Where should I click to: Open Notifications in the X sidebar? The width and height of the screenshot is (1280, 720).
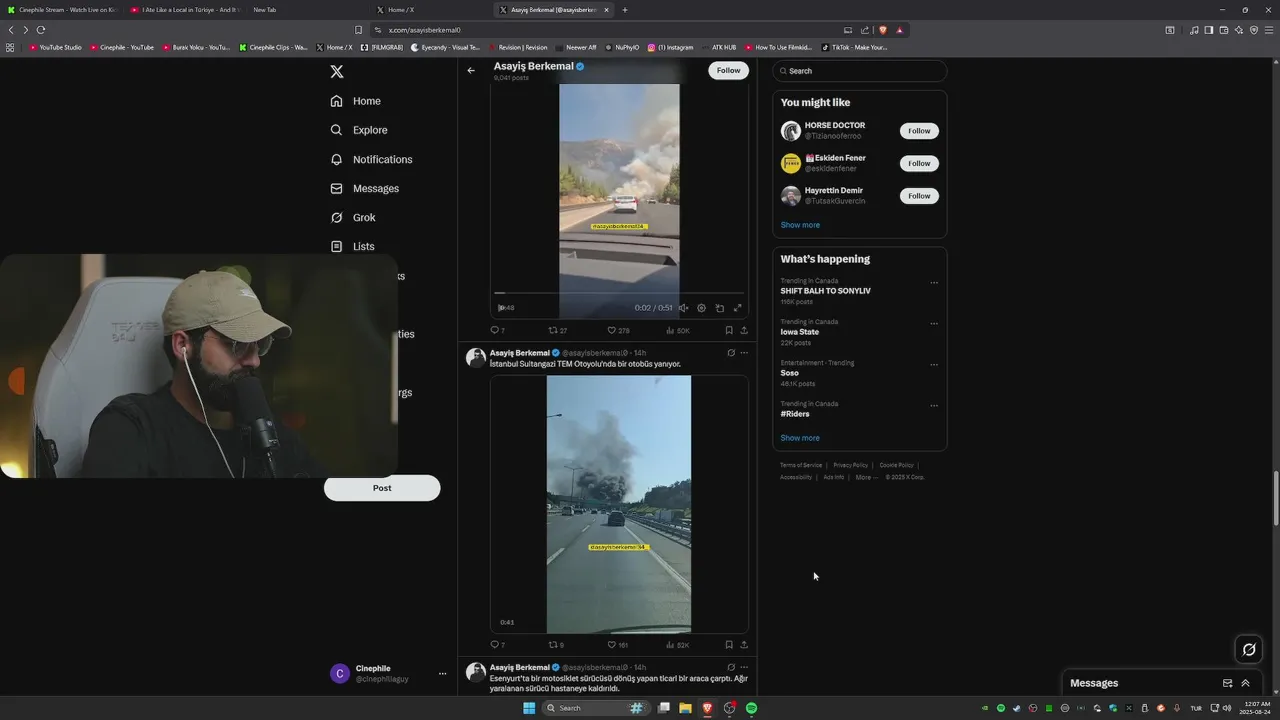click(x=371, y=159)
